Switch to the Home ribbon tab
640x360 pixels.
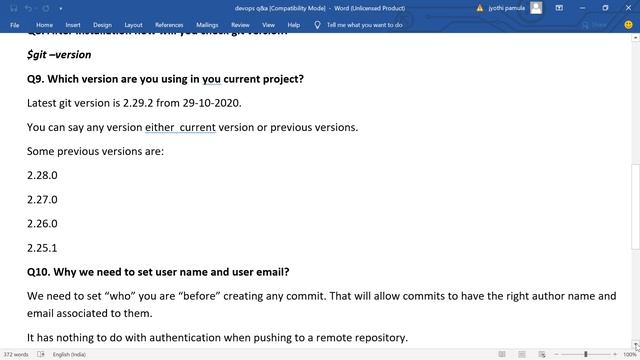coord(44,25)
